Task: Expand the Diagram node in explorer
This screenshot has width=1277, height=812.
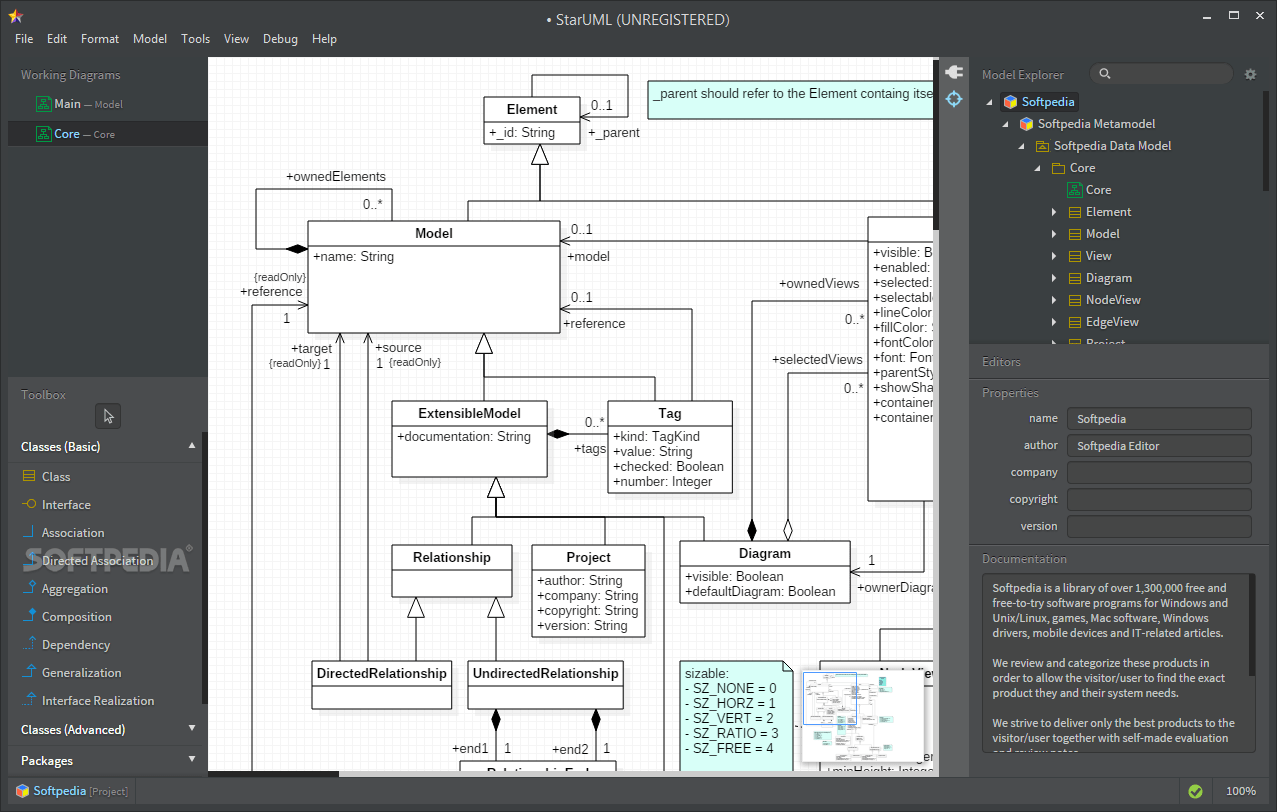Action: click(1054, 278)
